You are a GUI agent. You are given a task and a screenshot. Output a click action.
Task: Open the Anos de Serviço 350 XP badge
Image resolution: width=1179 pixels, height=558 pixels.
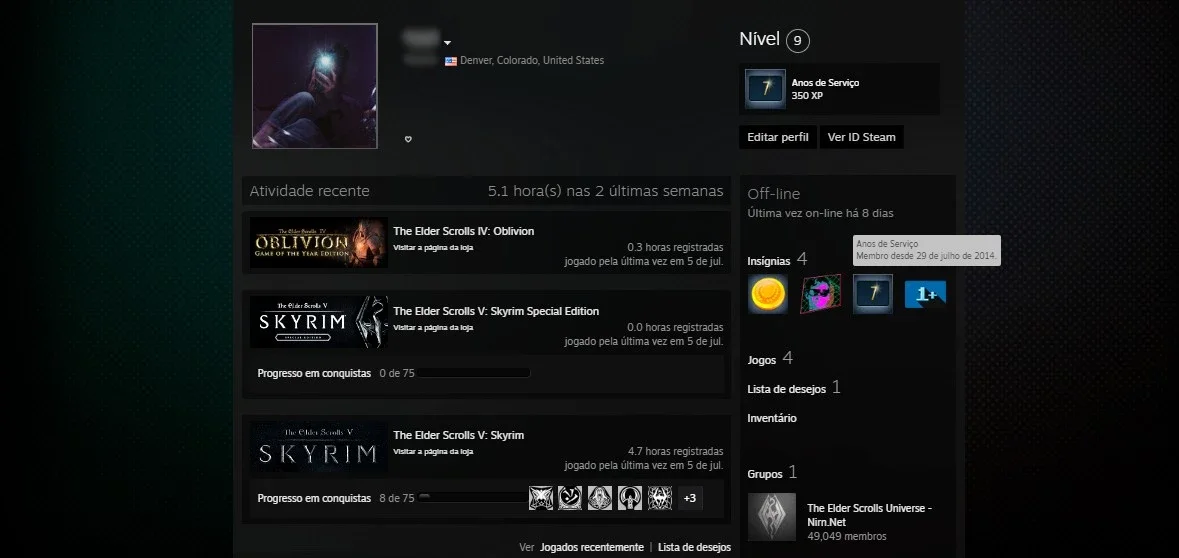[839, 89]
